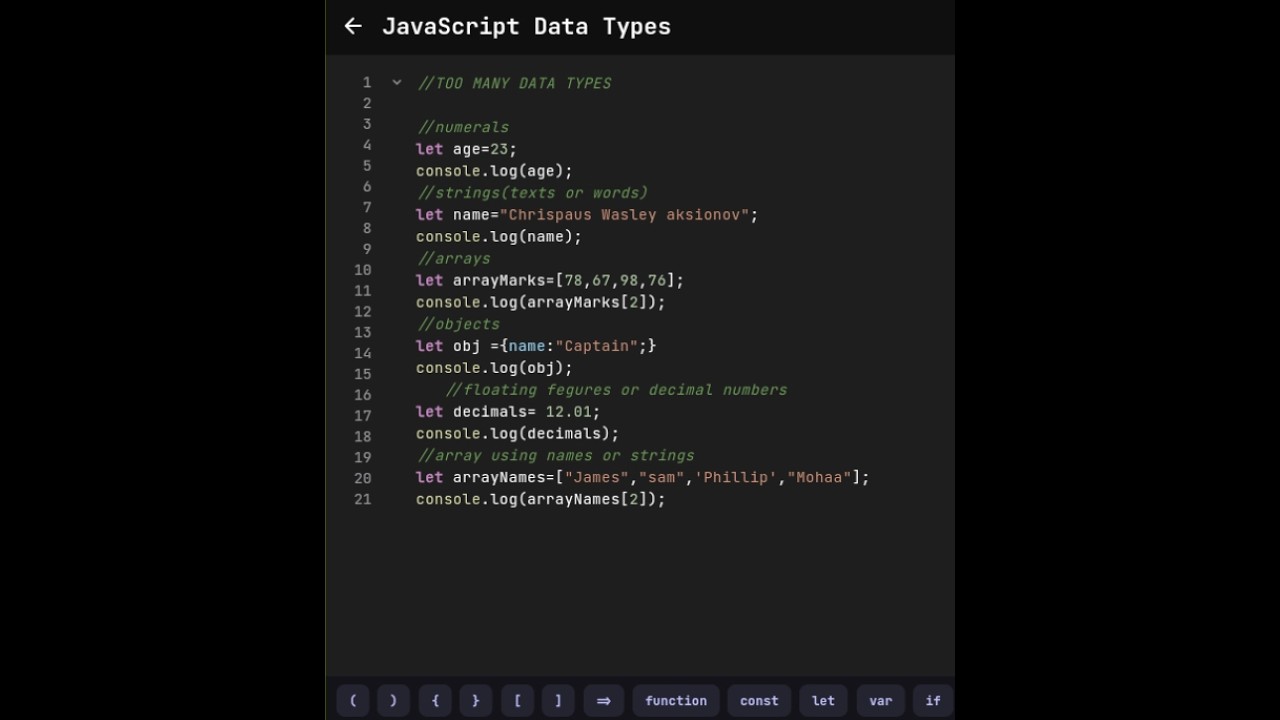Collapse the code fold chevron on line 1
Image resolution: width=1280 pixels, height=720 pixels.
tap(397, 83)
